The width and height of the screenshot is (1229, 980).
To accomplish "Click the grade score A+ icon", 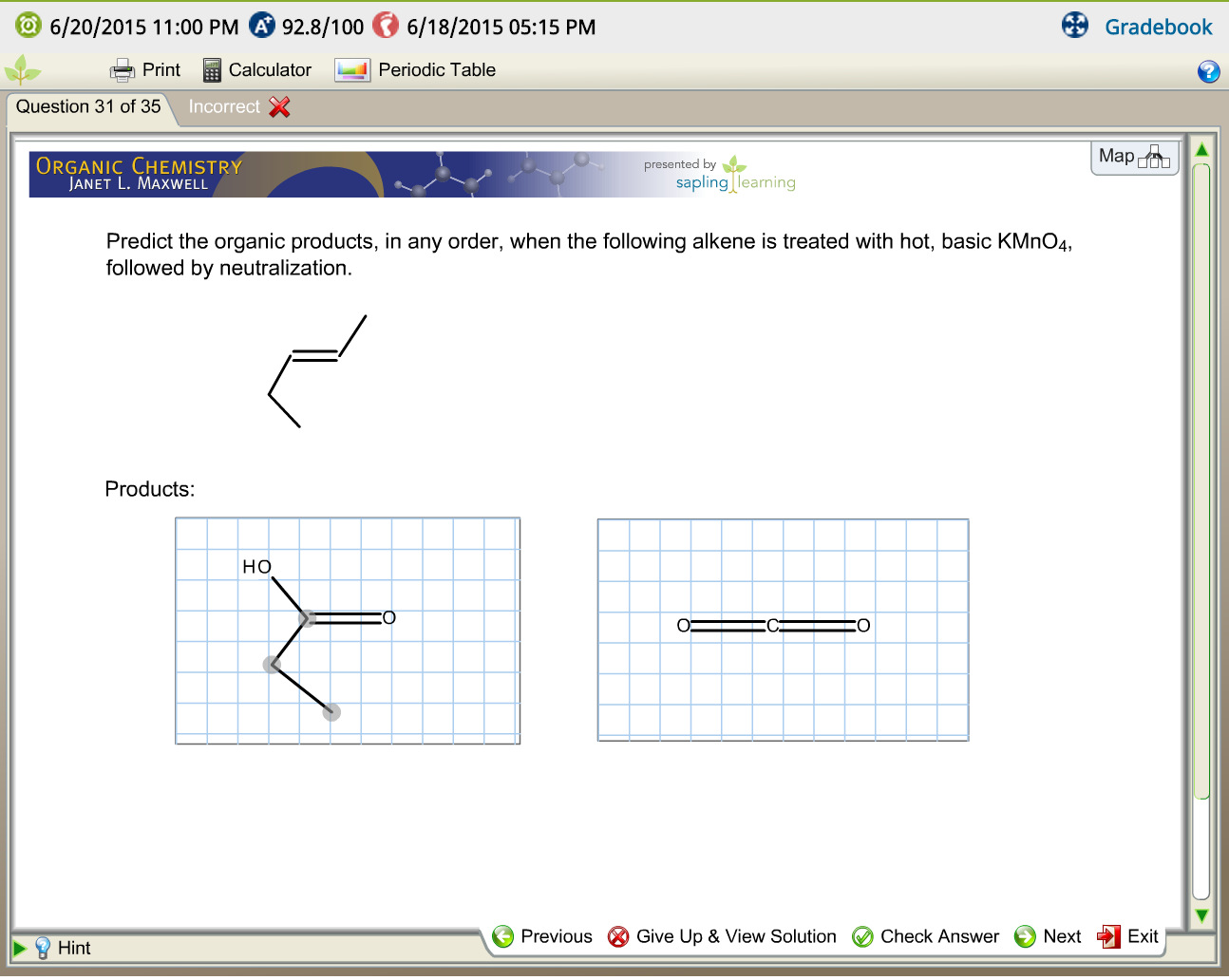I will 262,25.
